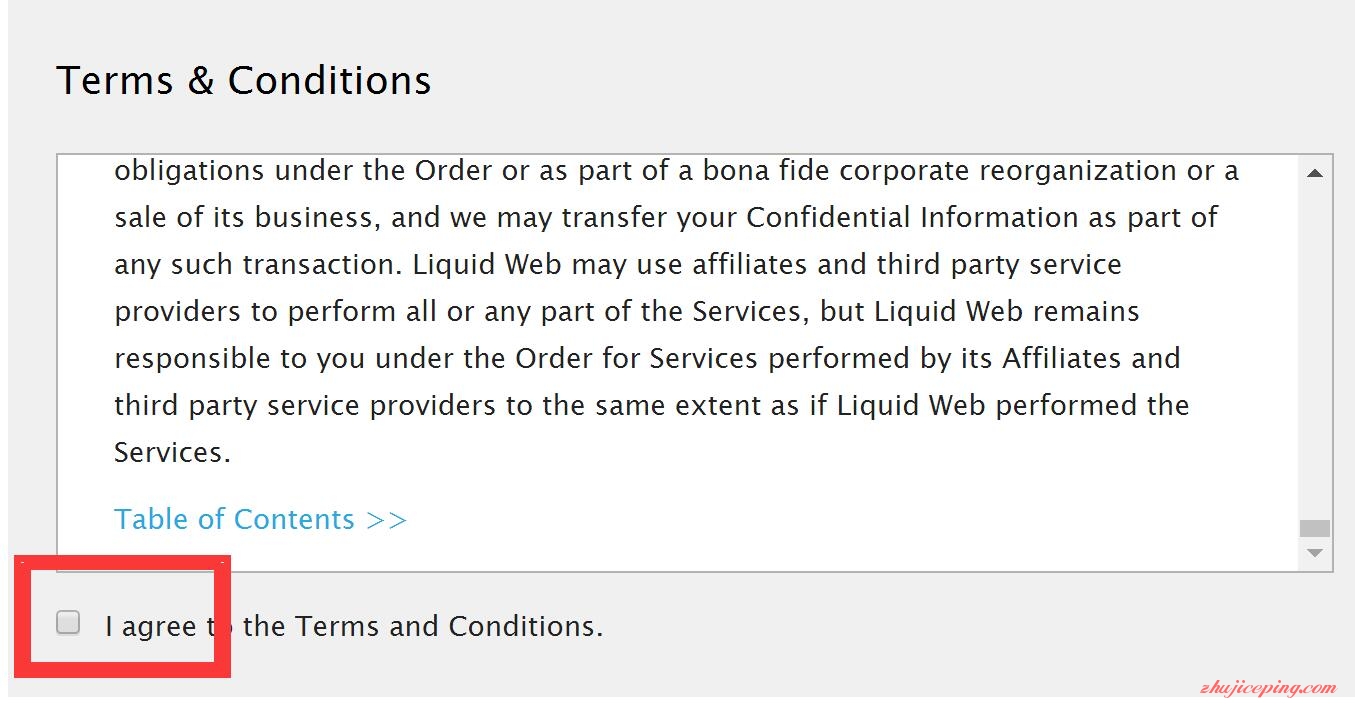Click blank gray area right of agree label
Viewport: 1355px width, 721px height.
tap(950, 627)
